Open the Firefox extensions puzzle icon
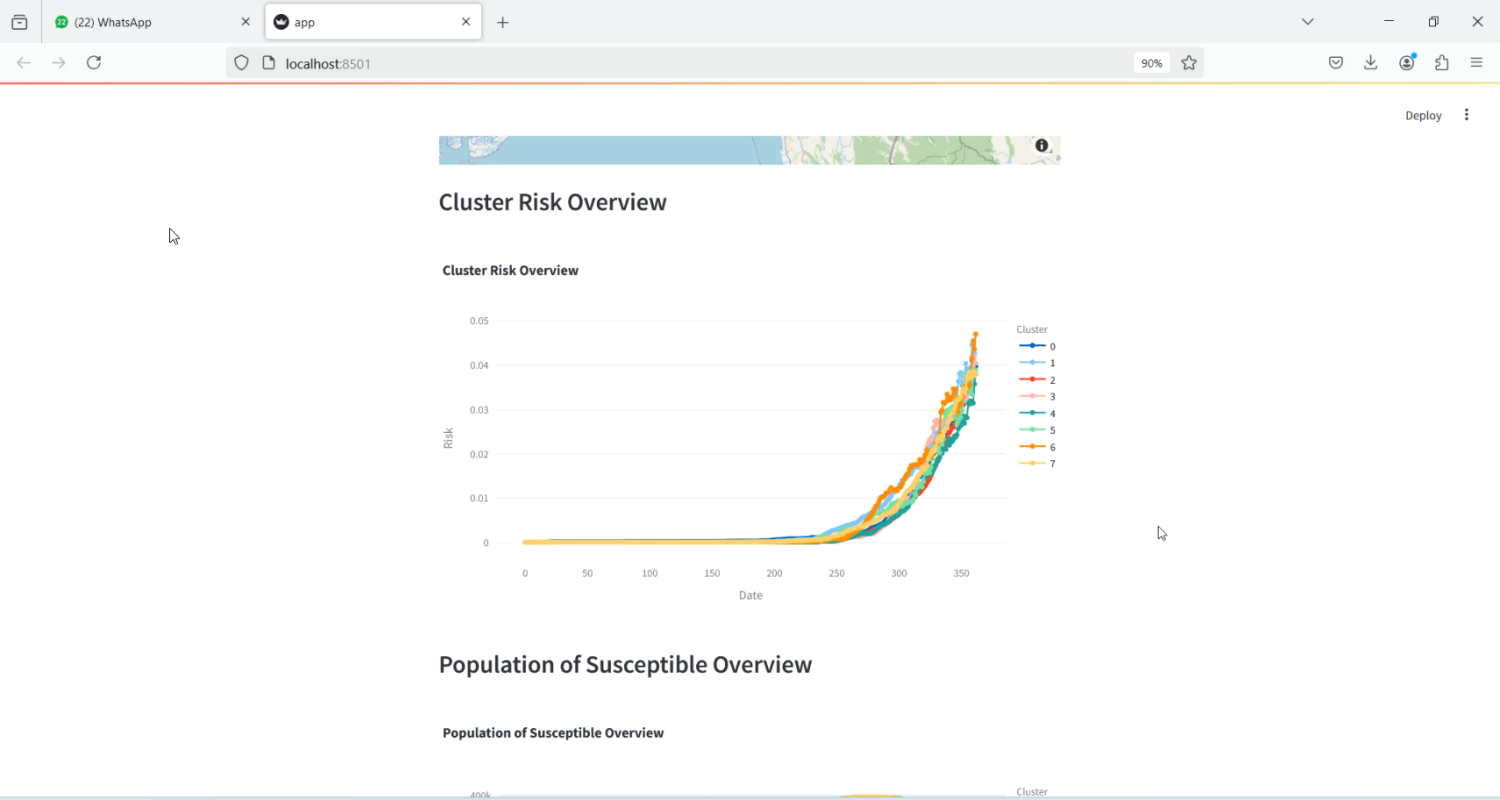The image size is (1500, 800). (1442, 63)
